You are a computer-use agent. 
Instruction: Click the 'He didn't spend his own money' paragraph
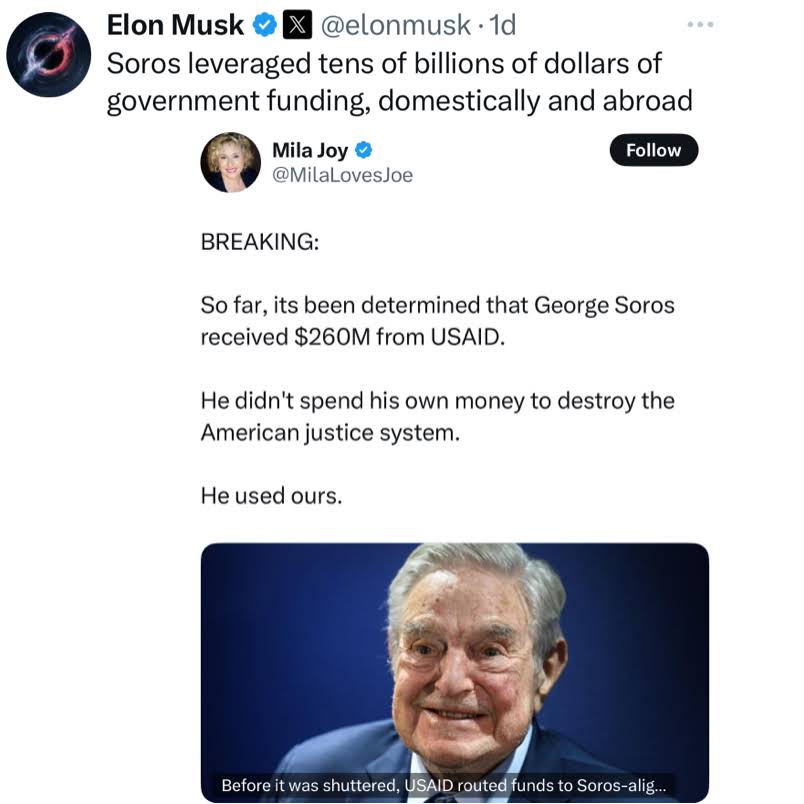[x=437, y=416]
